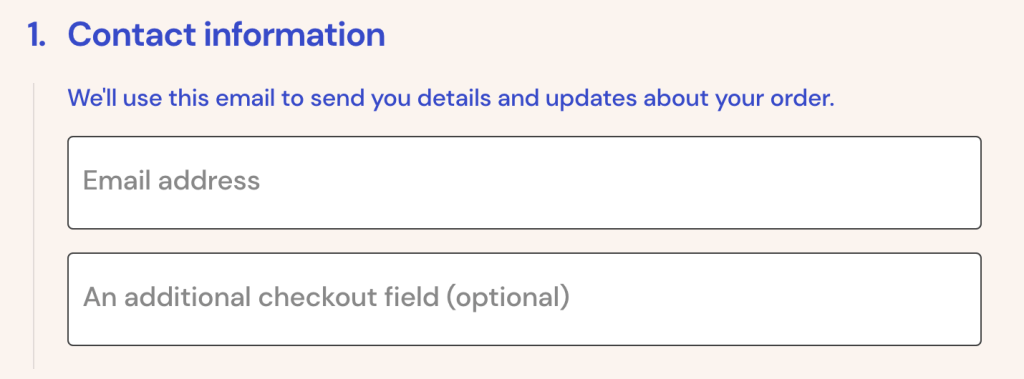The image size is (1024, 379).
Task: Activate the first text box under Contact information
Action: (524, 182)
